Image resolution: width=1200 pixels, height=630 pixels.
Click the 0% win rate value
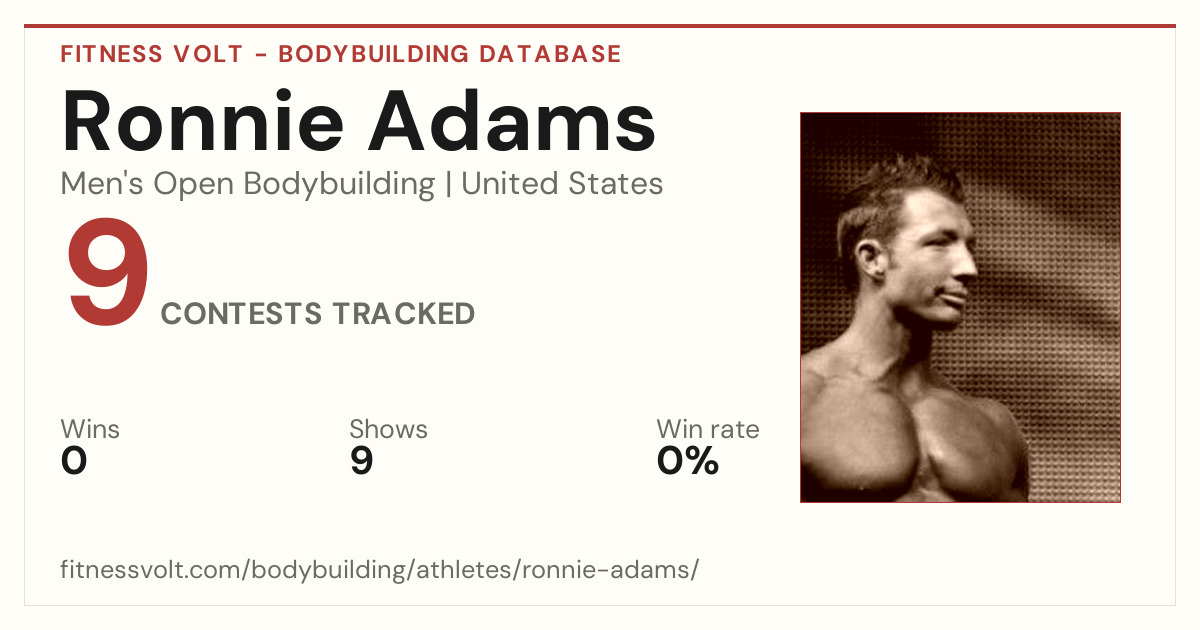point(688,461)
